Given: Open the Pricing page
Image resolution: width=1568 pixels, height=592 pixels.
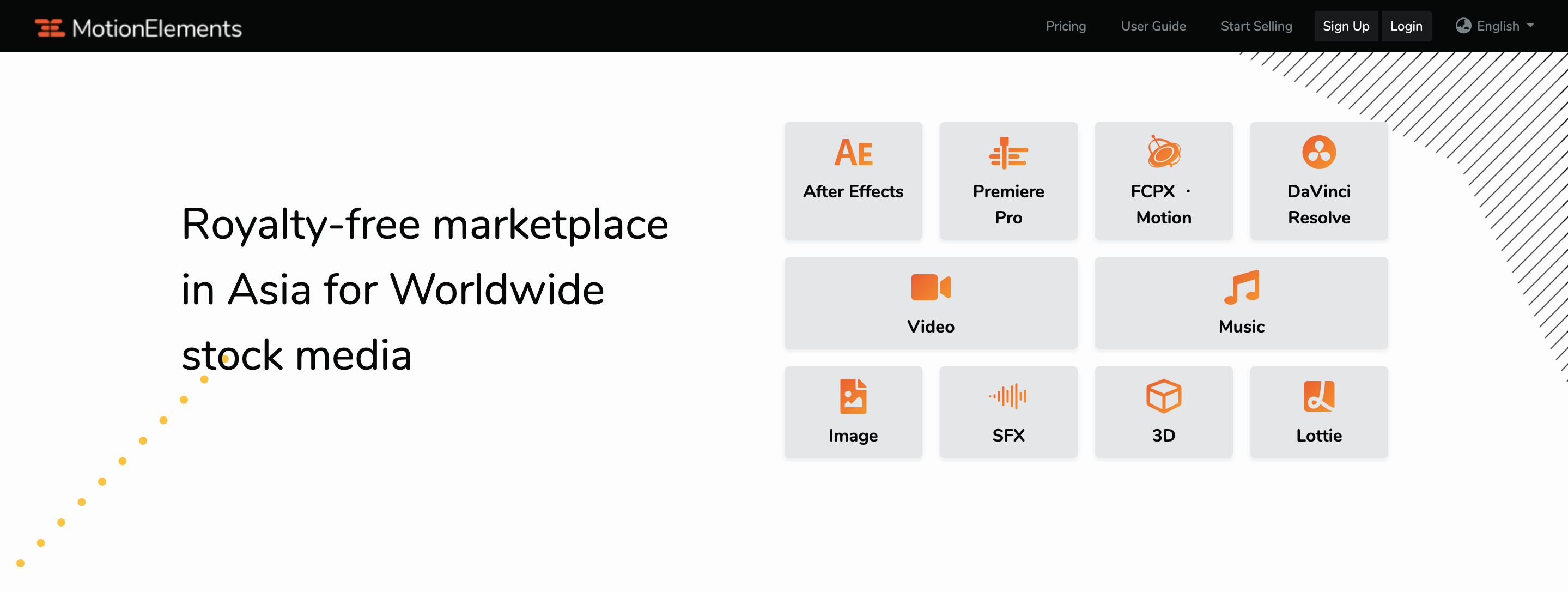Looking at the screenshot, I should [1065, 26].
